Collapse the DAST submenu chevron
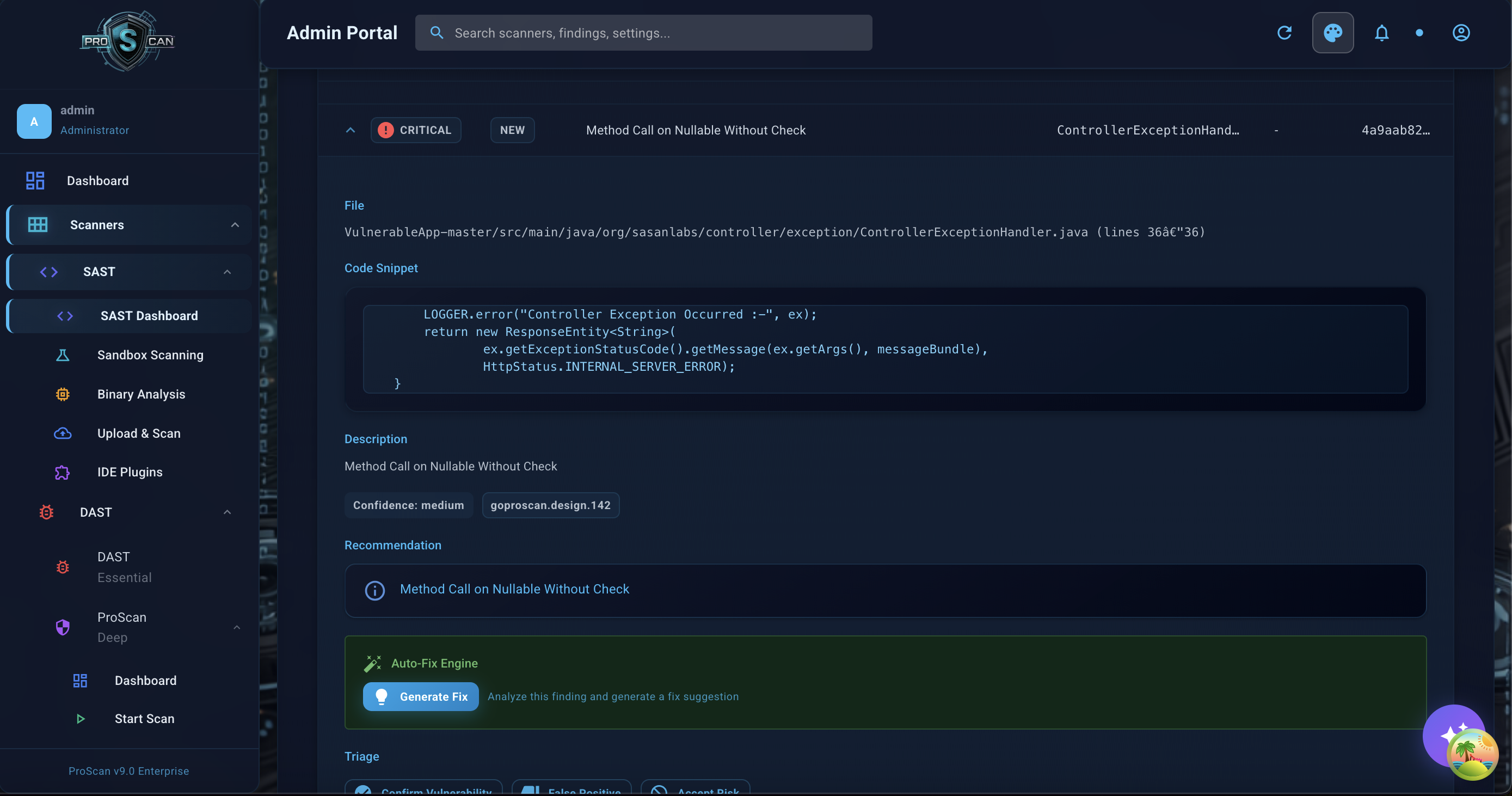The width and height of the screenshot is (1512, 796). coord(227,512)
